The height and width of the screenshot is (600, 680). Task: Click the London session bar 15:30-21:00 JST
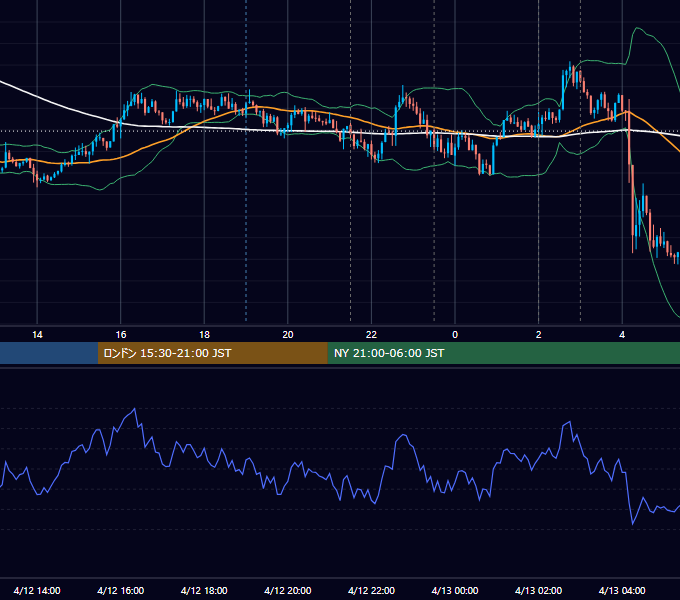tap(212, 353)
